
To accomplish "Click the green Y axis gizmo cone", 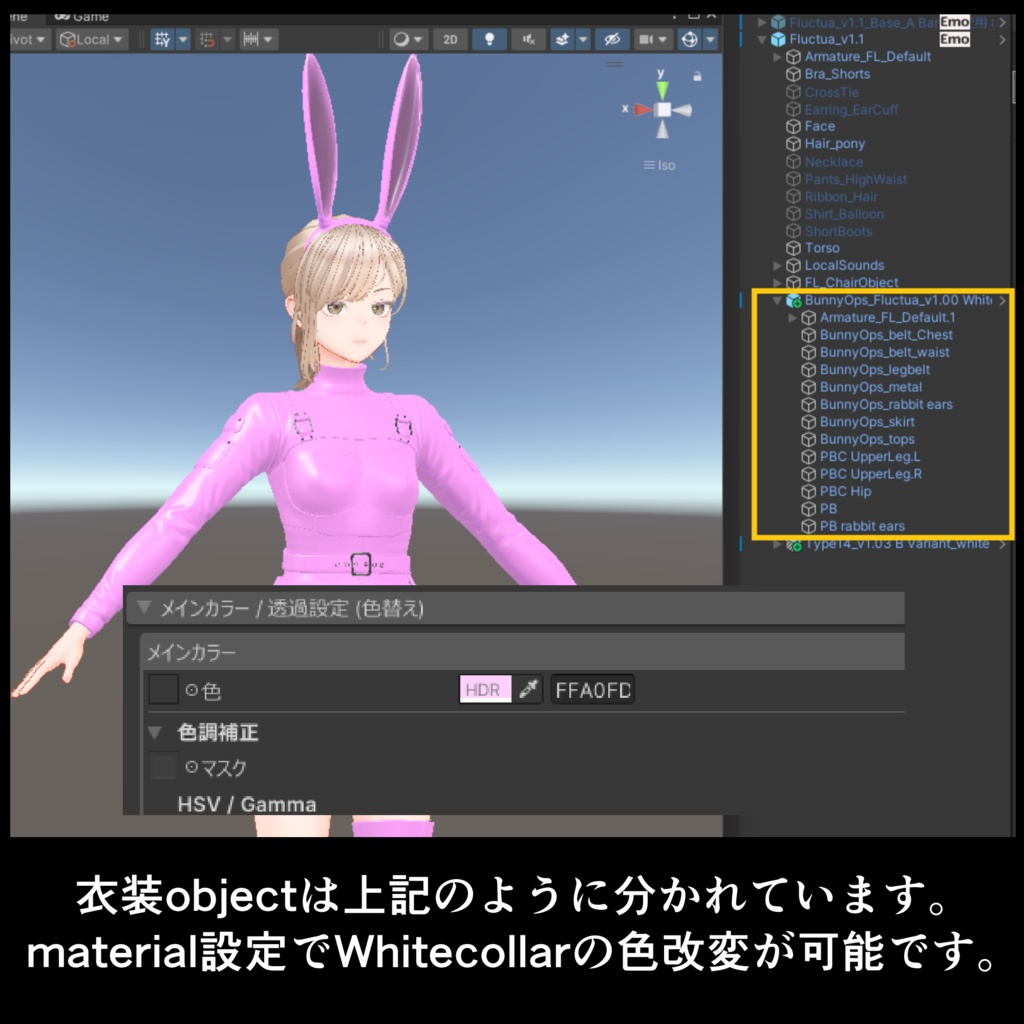I will pos(662,89).
